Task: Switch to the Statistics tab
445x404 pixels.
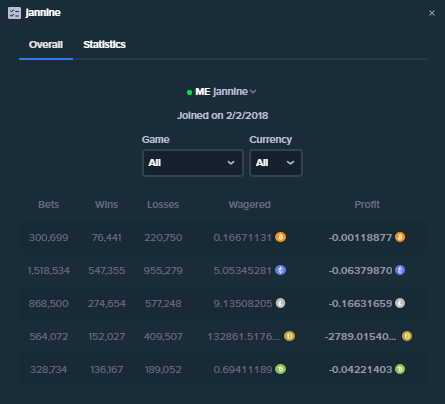Action: (104, 45)
